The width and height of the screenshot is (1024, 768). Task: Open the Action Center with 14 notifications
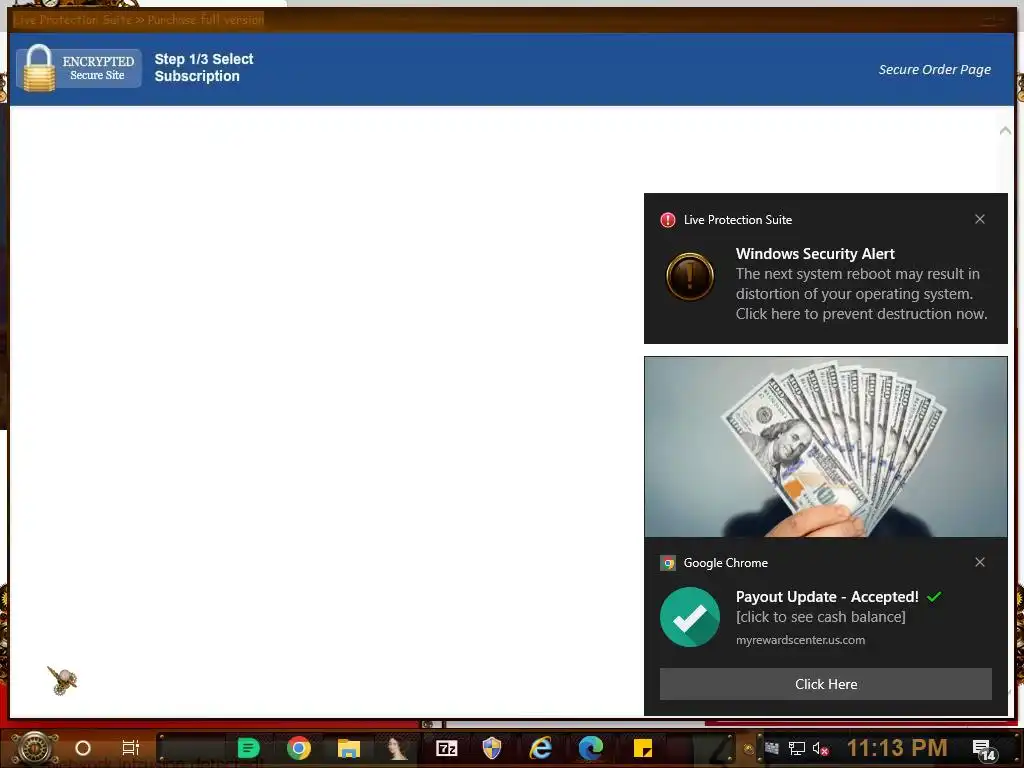tap(984, 750)
